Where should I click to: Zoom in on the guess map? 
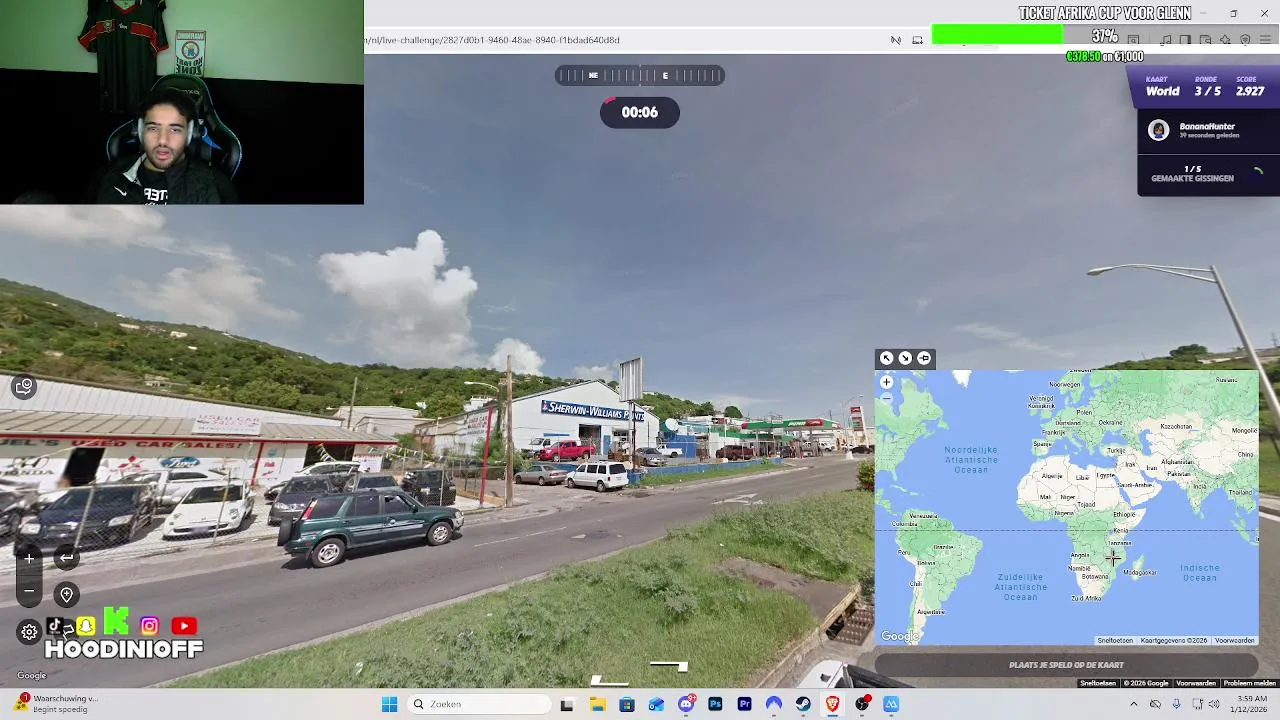pyautogui.click(x=886, y=382)
